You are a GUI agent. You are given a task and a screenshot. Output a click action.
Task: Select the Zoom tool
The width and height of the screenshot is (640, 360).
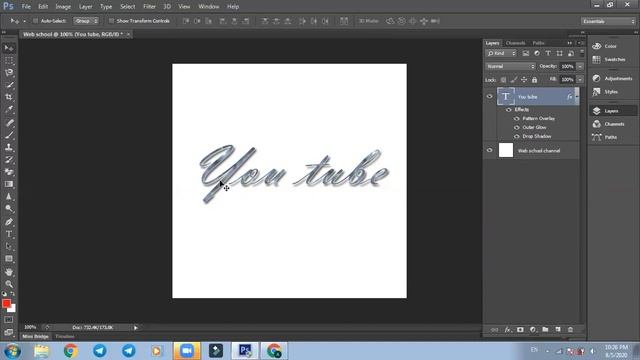[9, 284]
